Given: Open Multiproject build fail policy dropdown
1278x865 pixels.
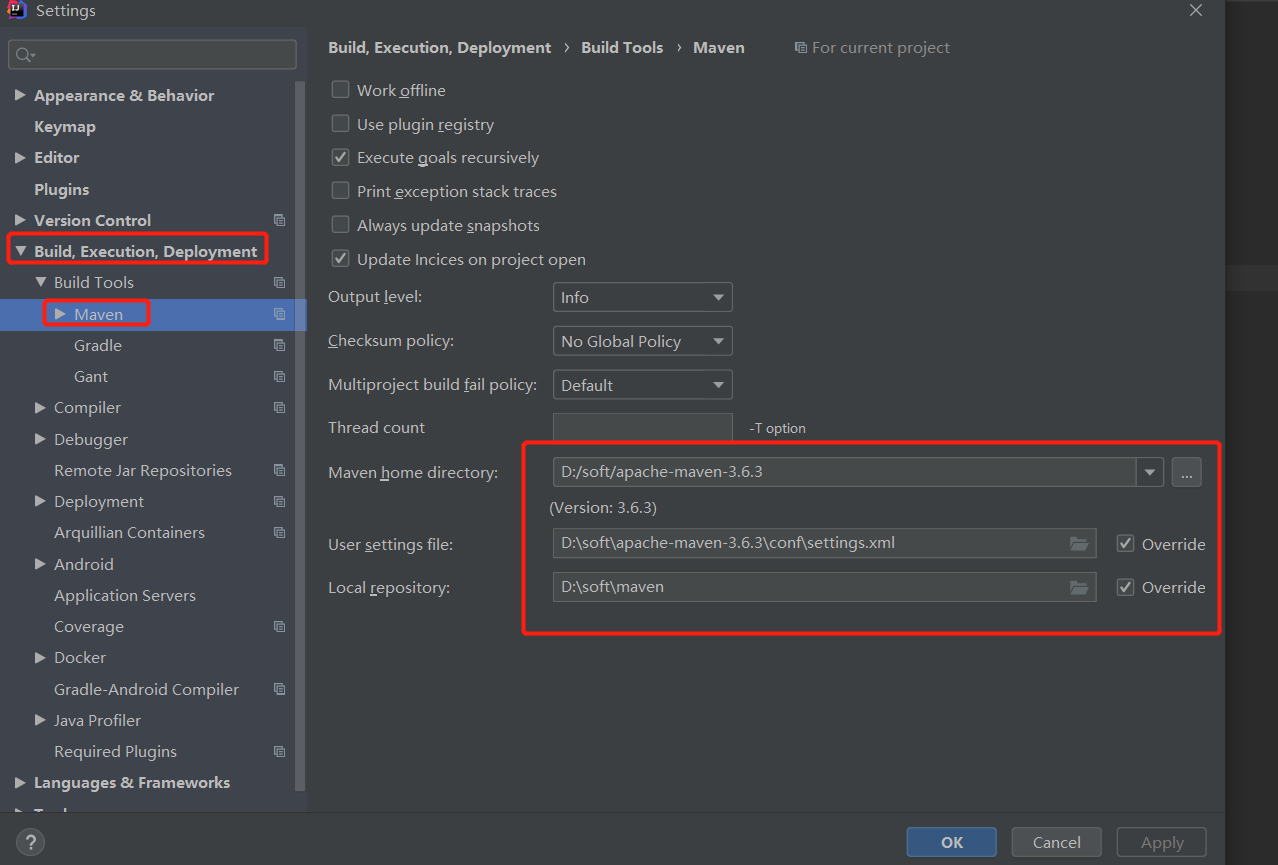Looking at the screenshot, I should pos(642,385).
